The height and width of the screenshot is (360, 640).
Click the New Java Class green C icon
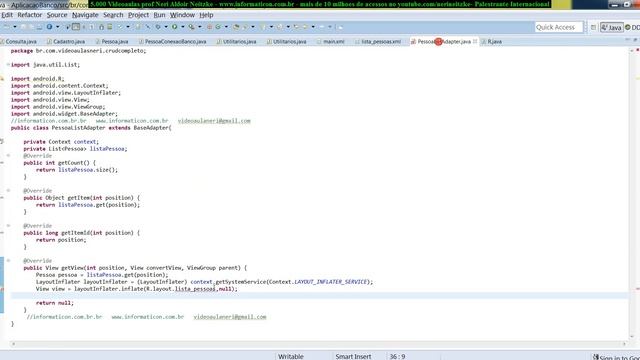click(218, 27)
